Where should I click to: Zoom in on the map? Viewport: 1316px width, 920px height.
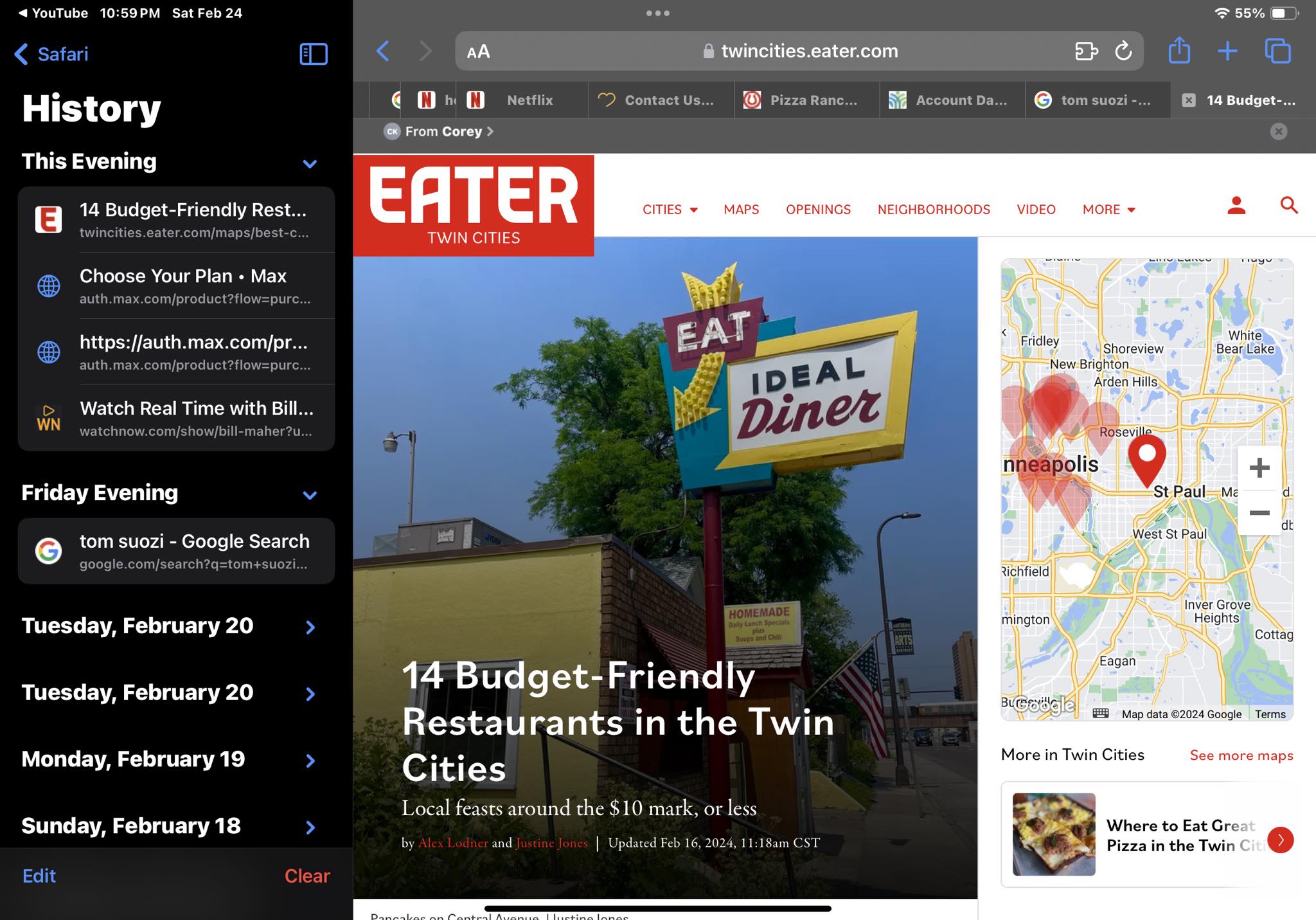1259,467
